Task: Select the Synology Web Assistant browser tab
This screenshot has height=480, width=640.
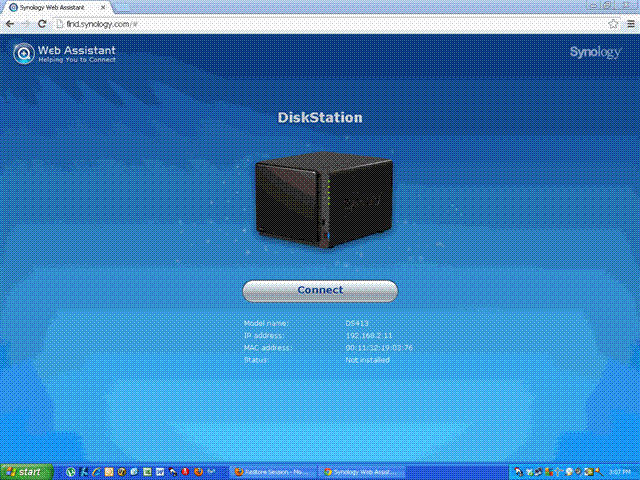Action: (x=57, y=7)
